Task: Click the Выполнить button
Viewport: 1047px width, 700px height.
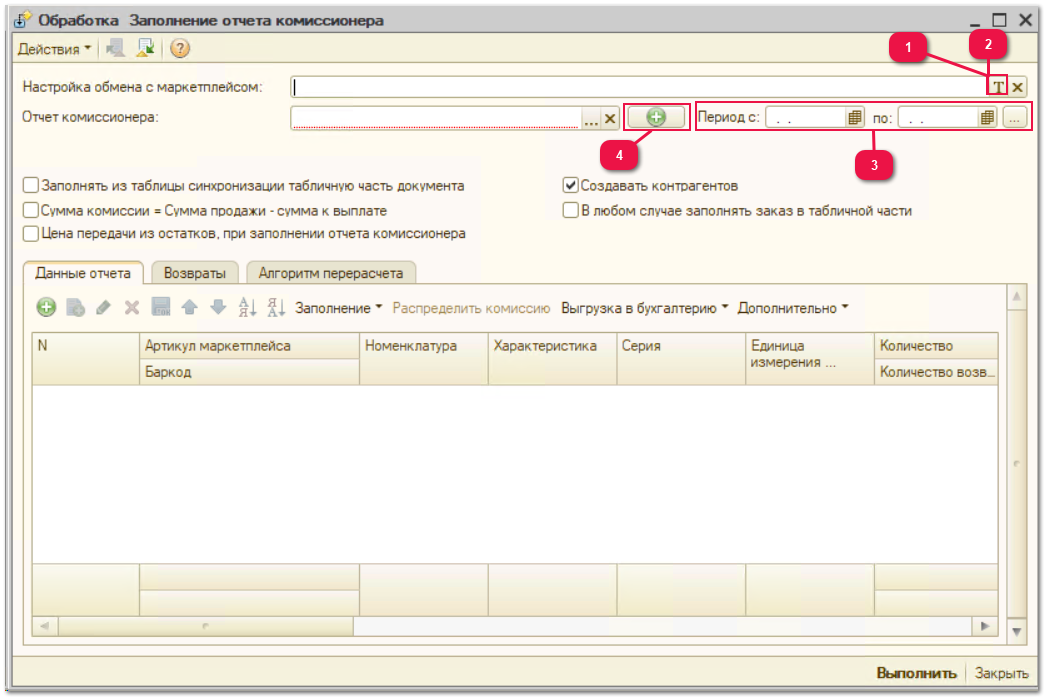Action: (x=916, y=673)
